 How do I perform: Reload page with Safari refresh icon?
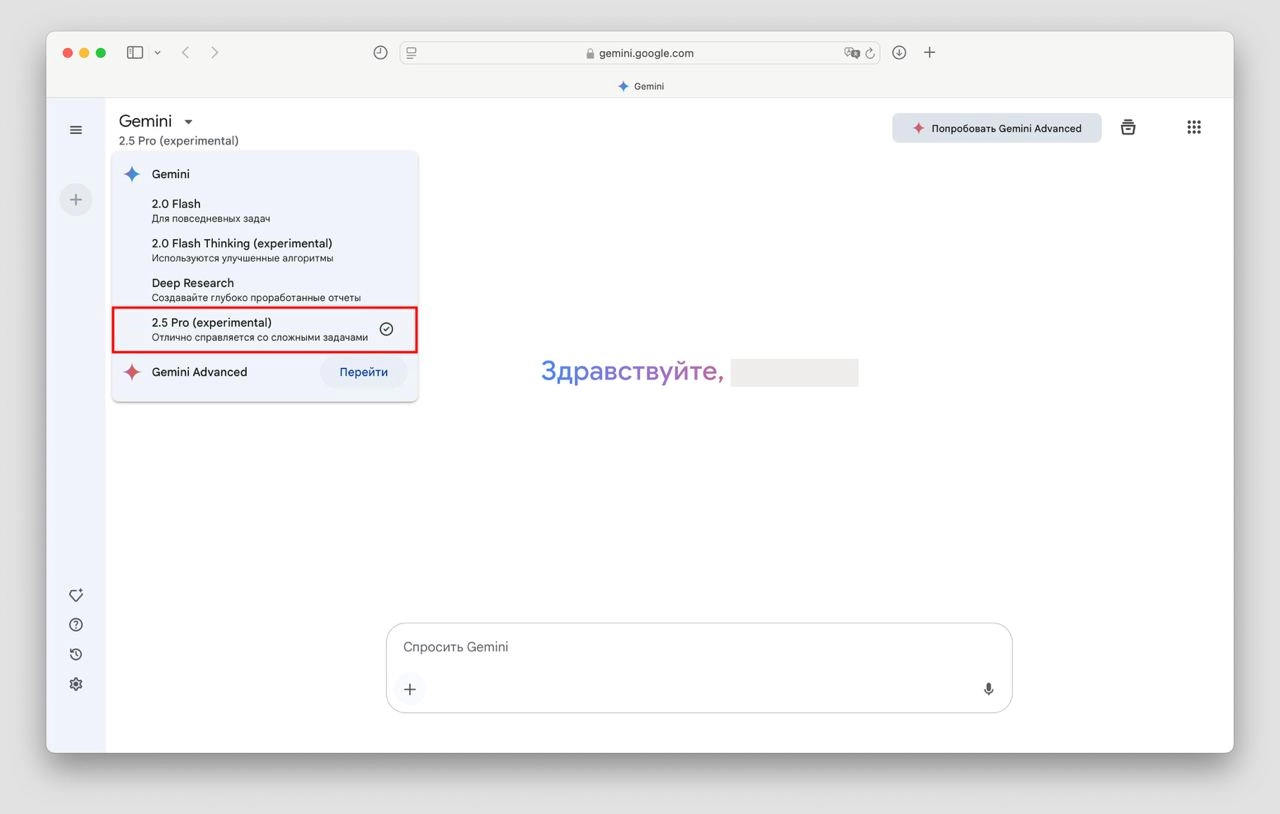870,54
